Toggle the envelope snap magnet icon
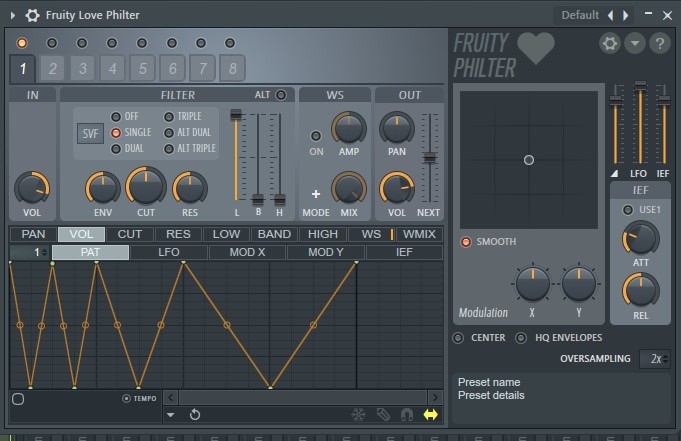681x441 pixels. coord(407,415)
